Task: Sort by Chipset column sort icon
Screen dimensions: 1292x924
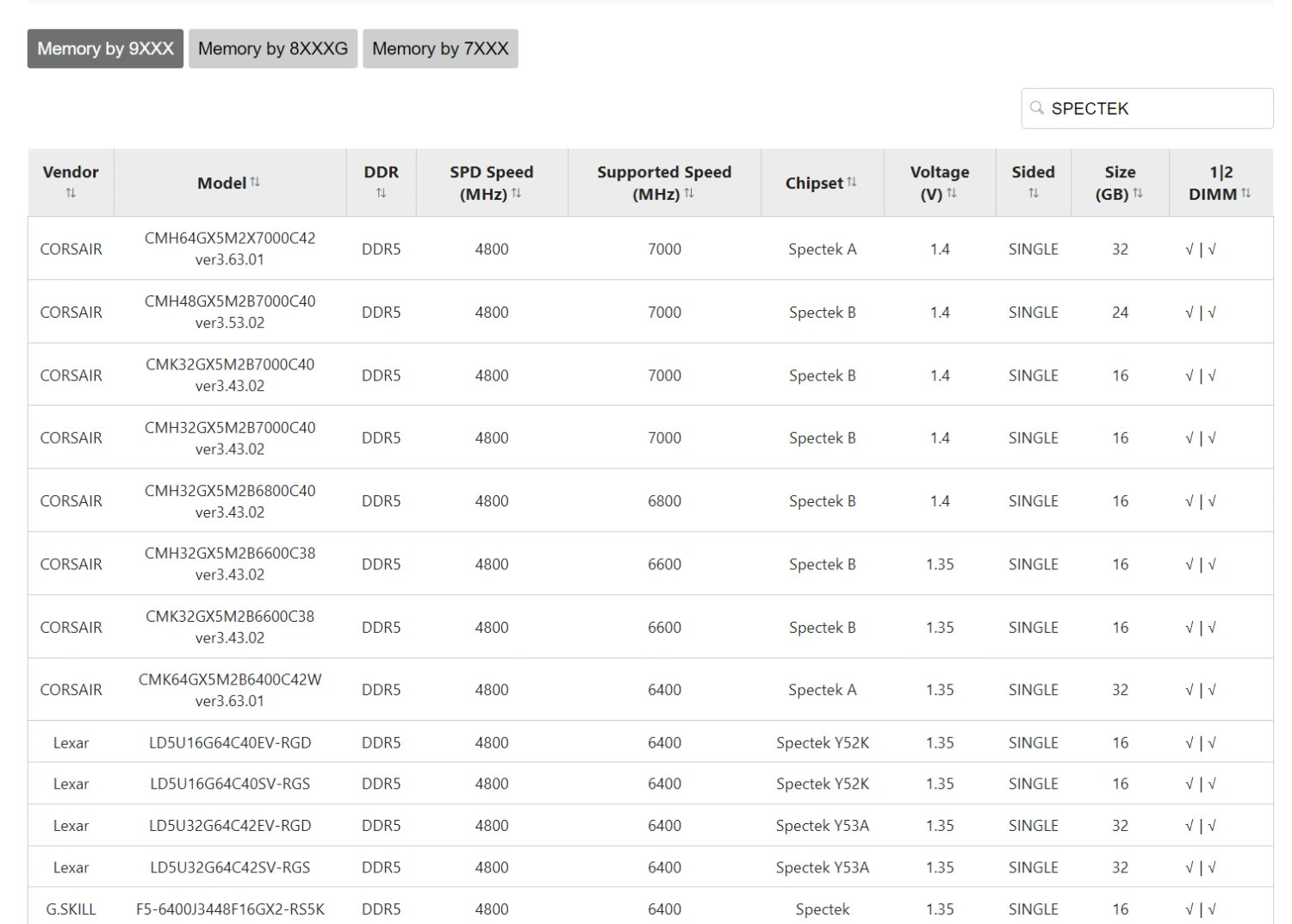Action: 852,183
